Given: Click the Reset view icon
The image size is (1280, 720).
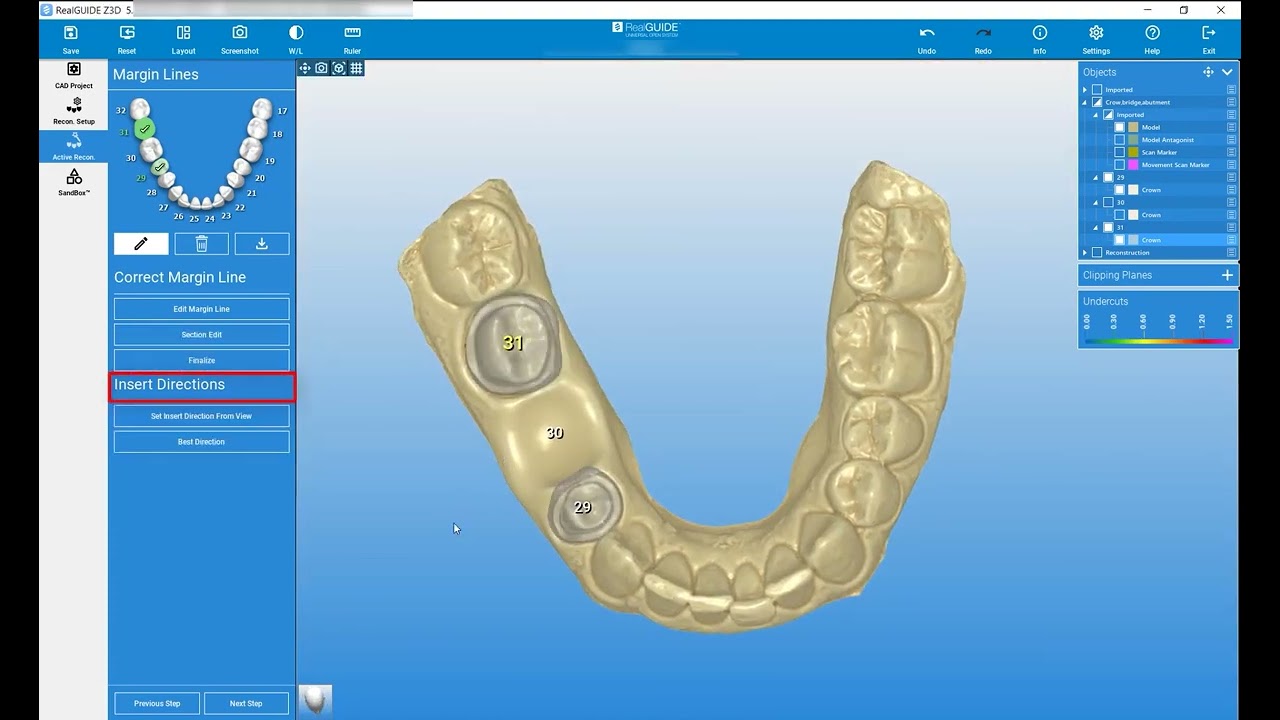Looking at the screenshot, I should point(127,33).
